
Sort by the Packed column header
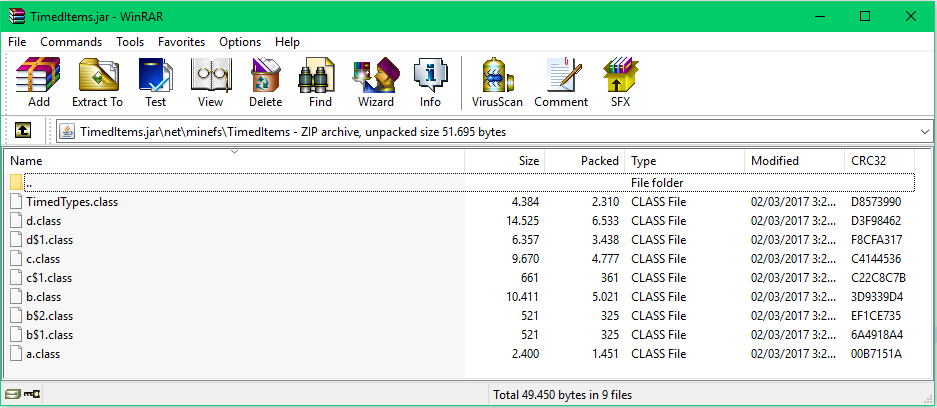coord(584,161)
